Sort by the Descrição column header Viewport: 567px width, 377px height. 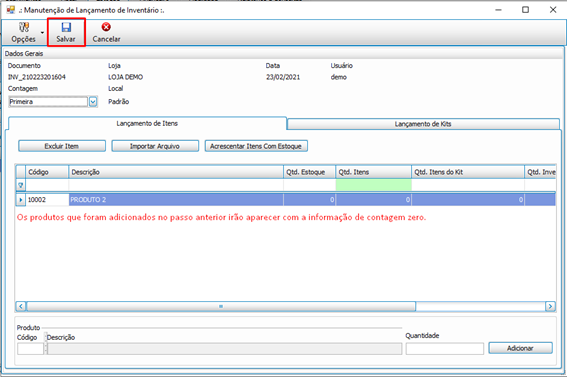(176, 172)
